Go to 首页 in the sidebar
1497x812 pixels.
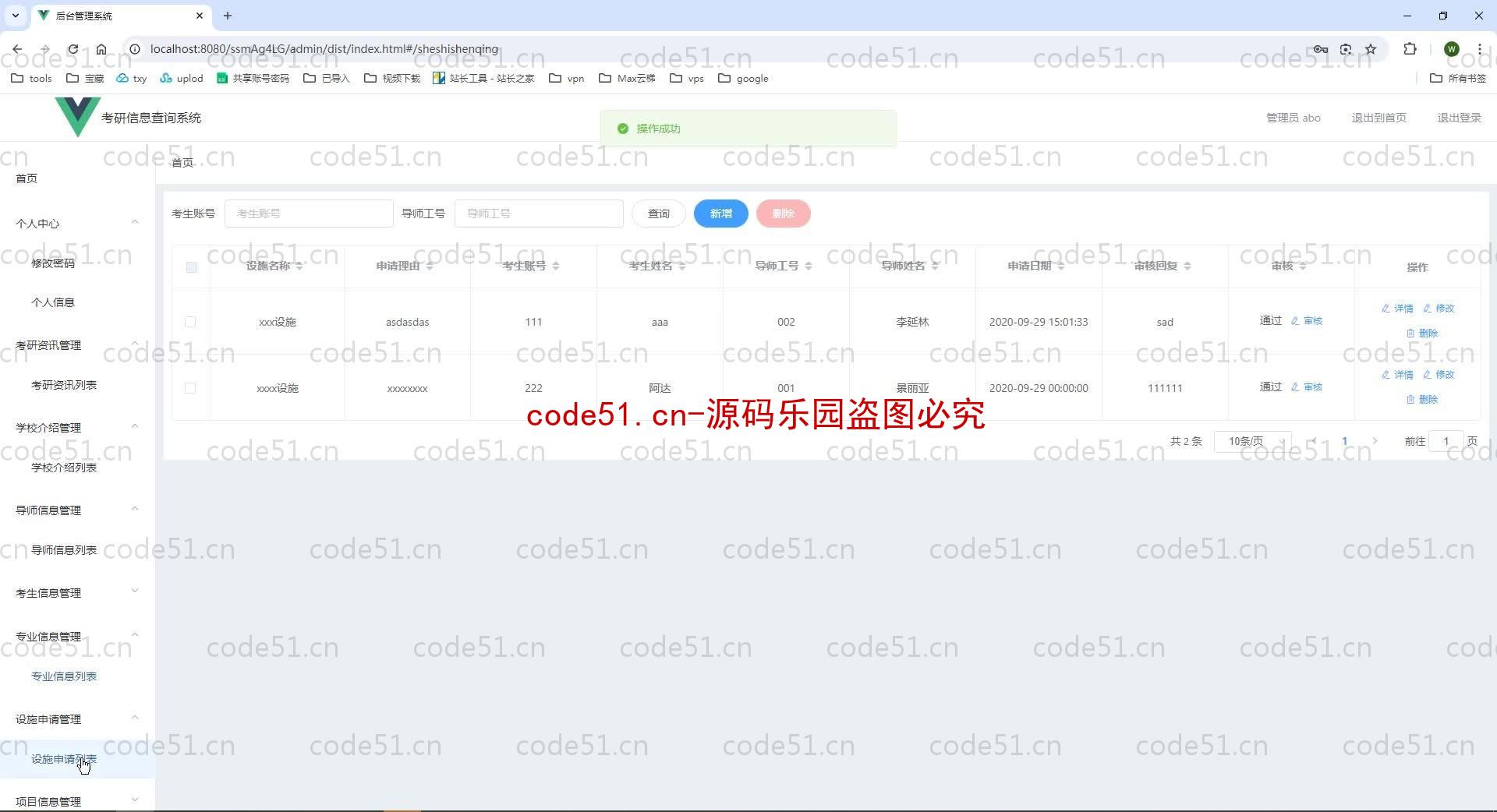click(x=27, y=178)
